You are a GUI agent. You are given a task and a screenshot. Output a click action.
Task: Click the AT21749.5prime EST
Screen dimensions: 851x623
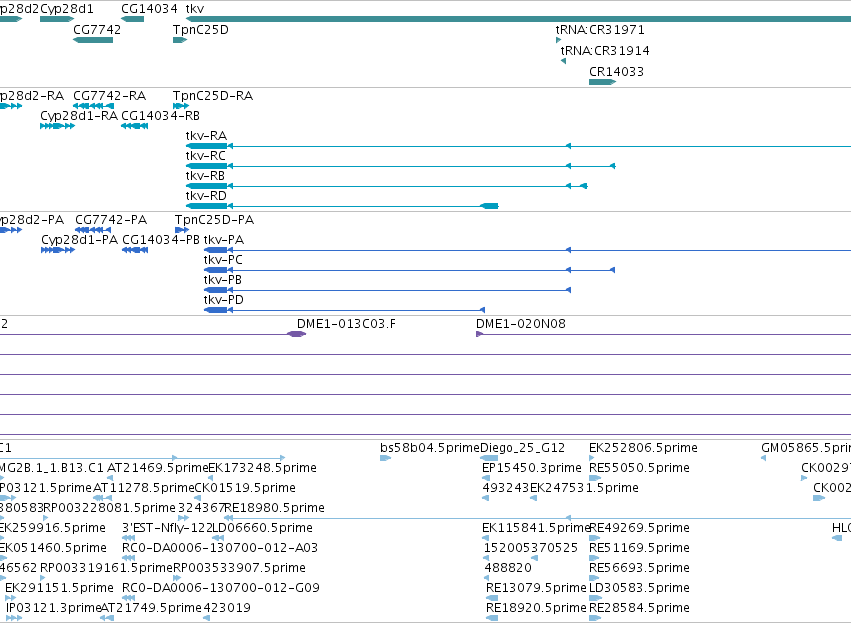pos(107,618)
